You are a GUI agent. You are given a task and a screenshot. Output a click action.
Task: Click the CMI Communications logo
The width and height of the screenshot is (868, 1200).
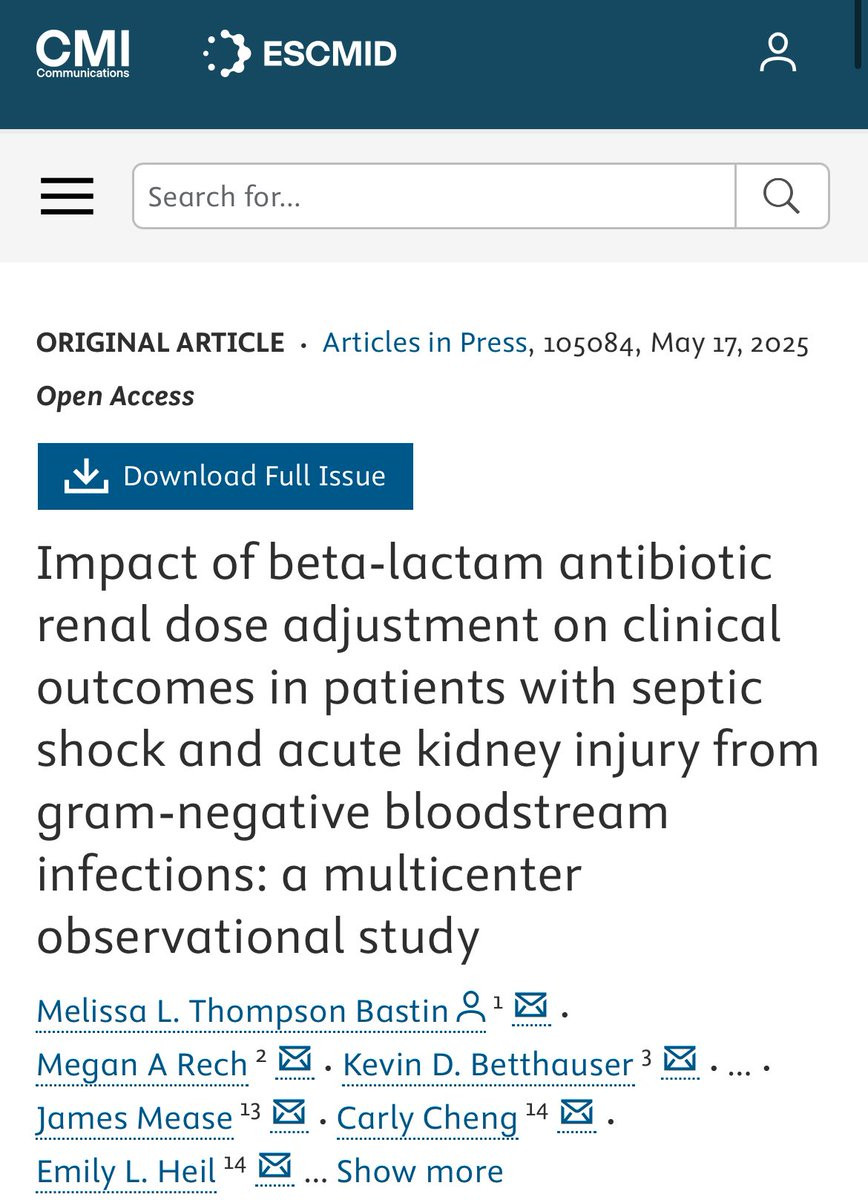tap(83, 54)
